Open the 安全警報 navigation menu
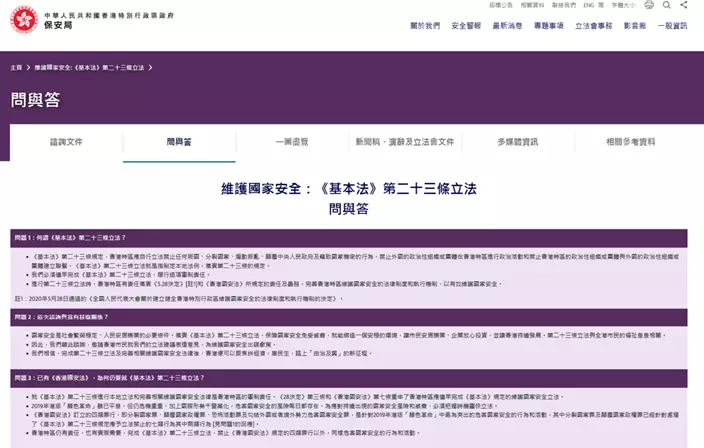Viewport: 704px width, 448px height. pos(466,26)
